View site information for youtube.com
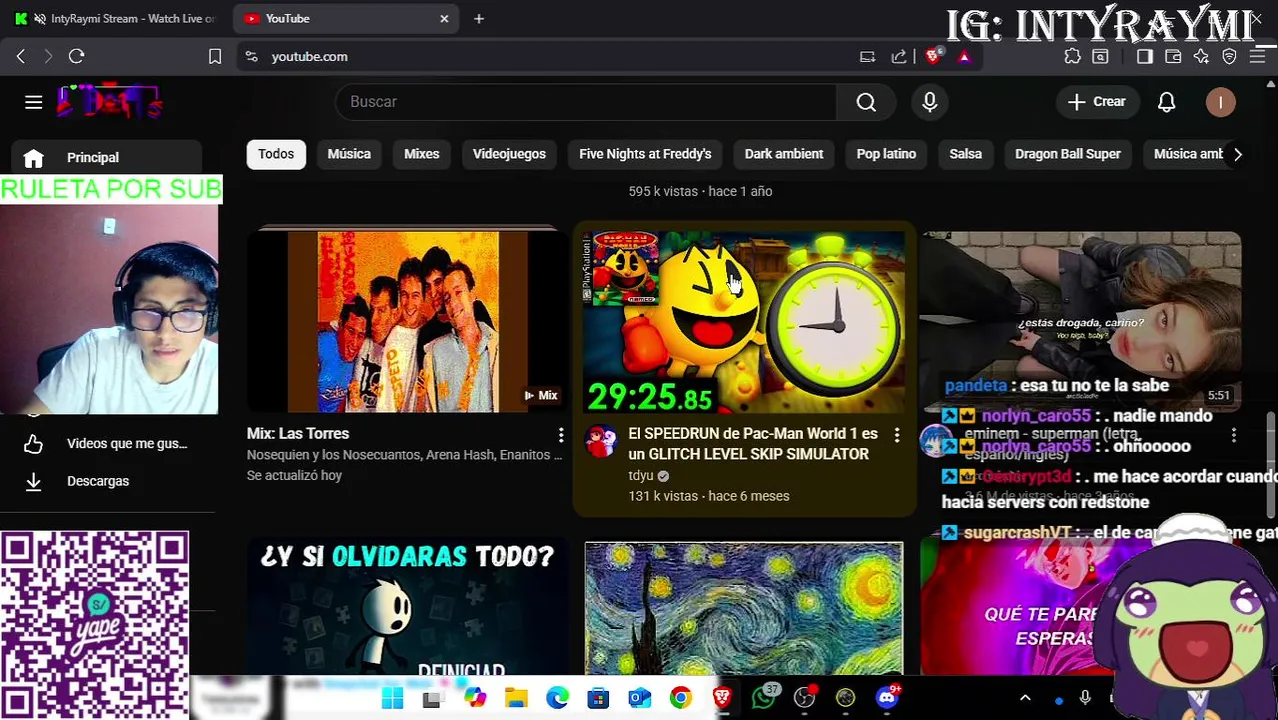The height and width of the screenshot is (720, 1278). (x=252, y=57)
